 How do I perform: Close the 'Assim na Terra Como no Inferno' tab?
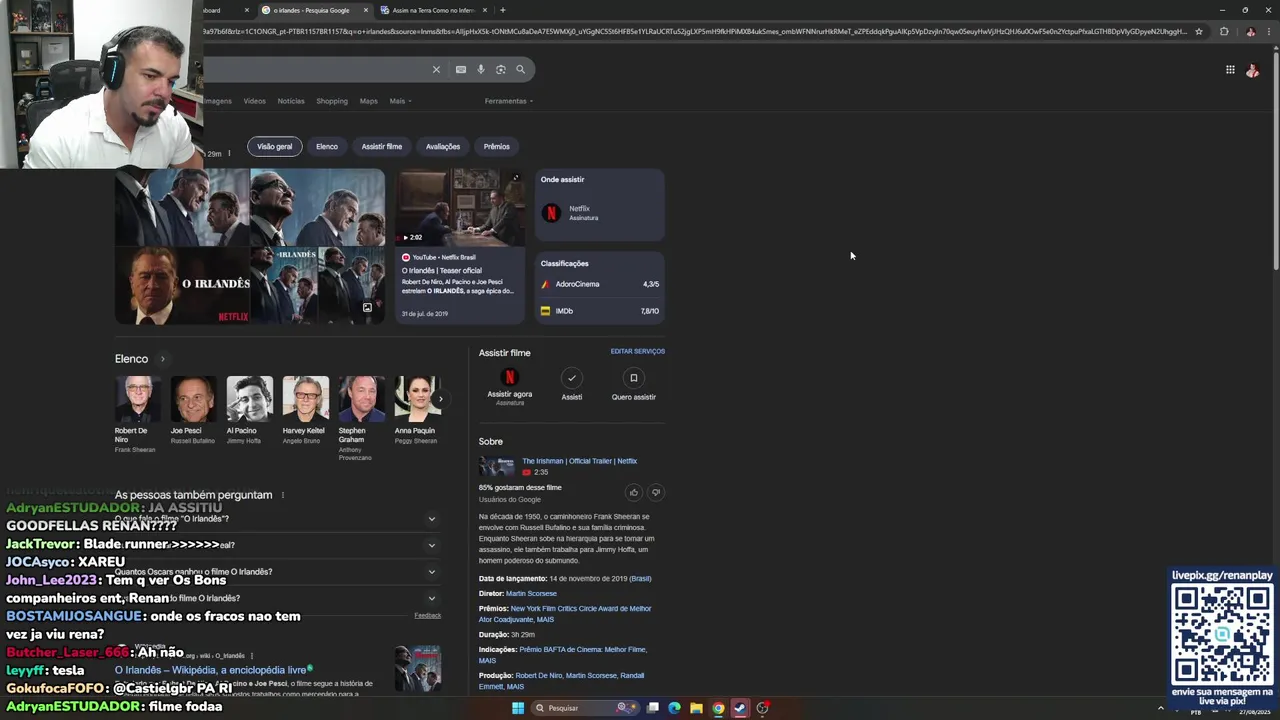485,10
